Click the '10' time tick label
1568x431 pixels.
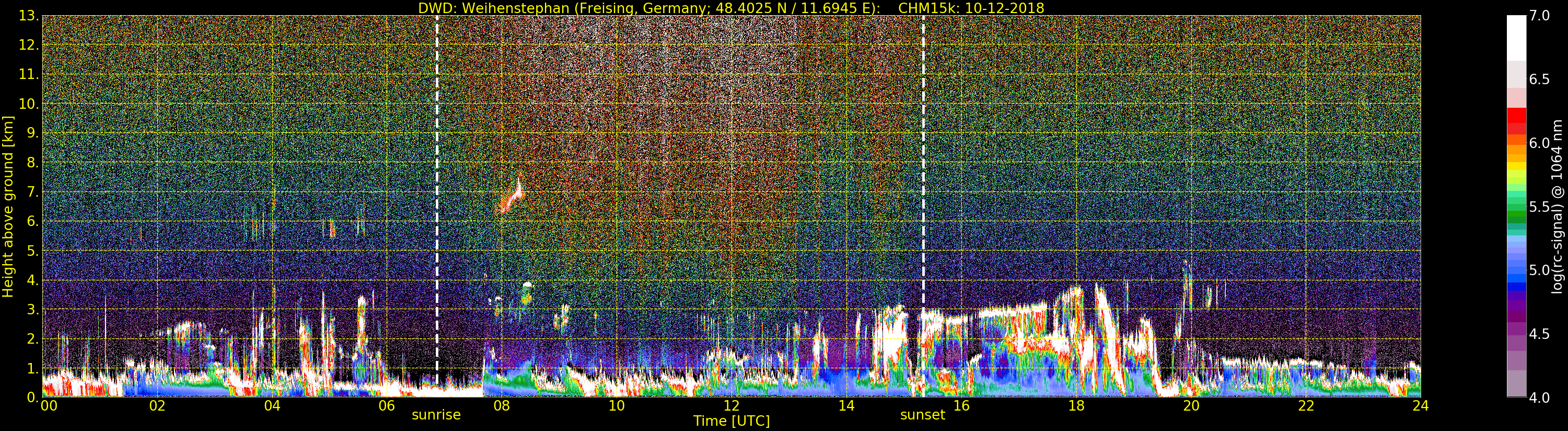coord(617,406)
